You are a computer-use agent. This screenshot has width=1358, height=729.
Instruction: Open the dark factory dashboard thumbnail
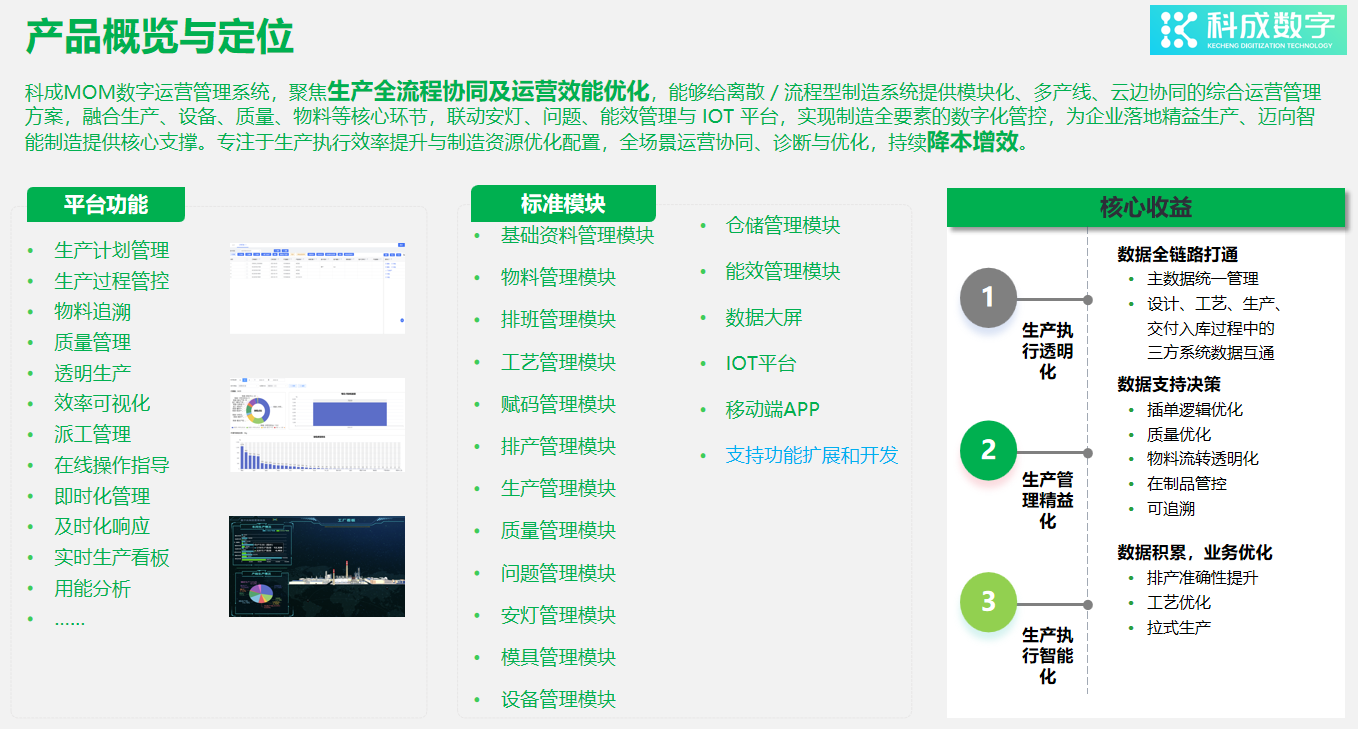click(x=317, y=566)
